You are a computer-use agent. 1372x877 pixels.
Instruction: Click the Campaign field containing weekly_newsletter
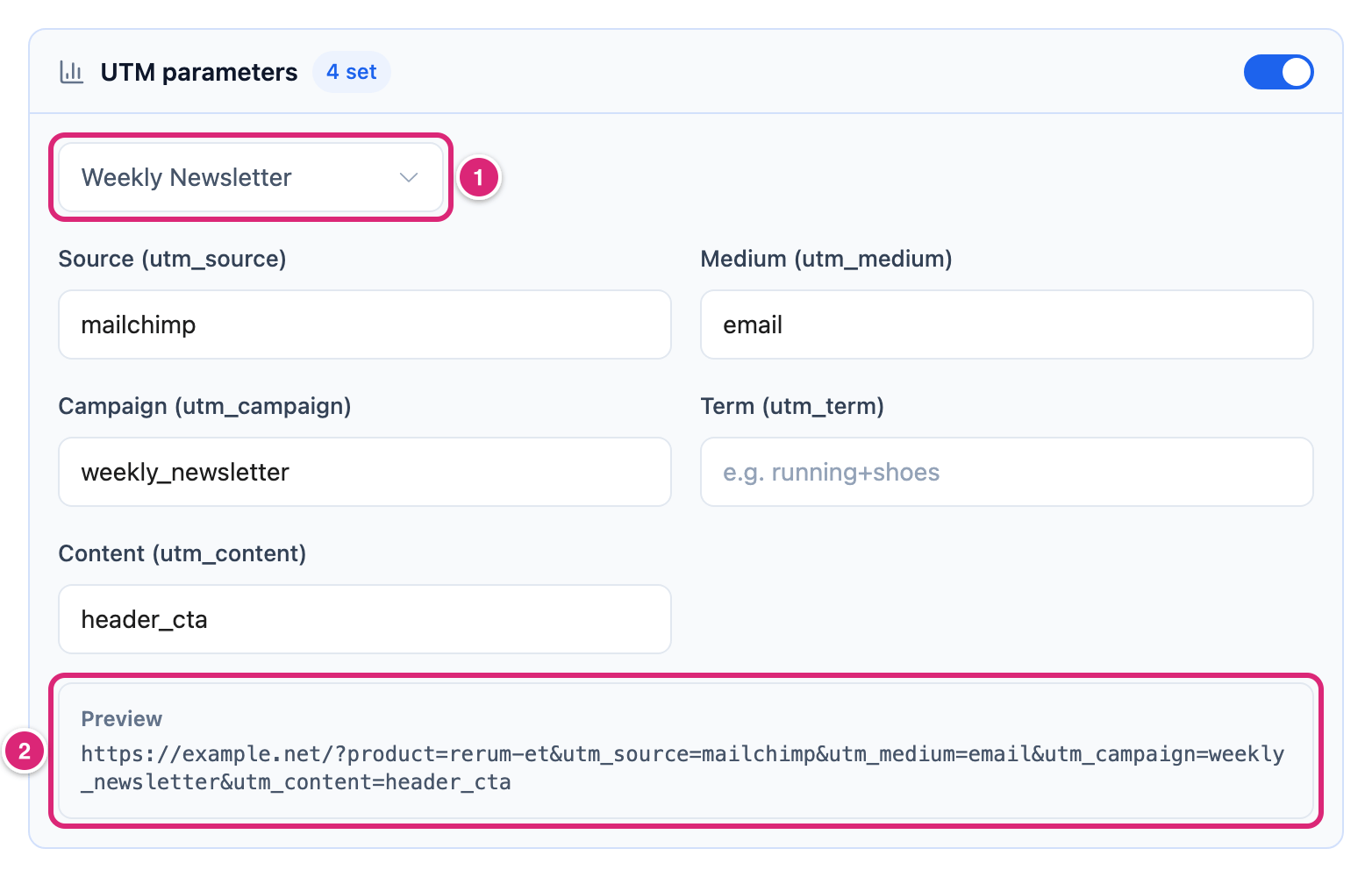click(365, 472)
